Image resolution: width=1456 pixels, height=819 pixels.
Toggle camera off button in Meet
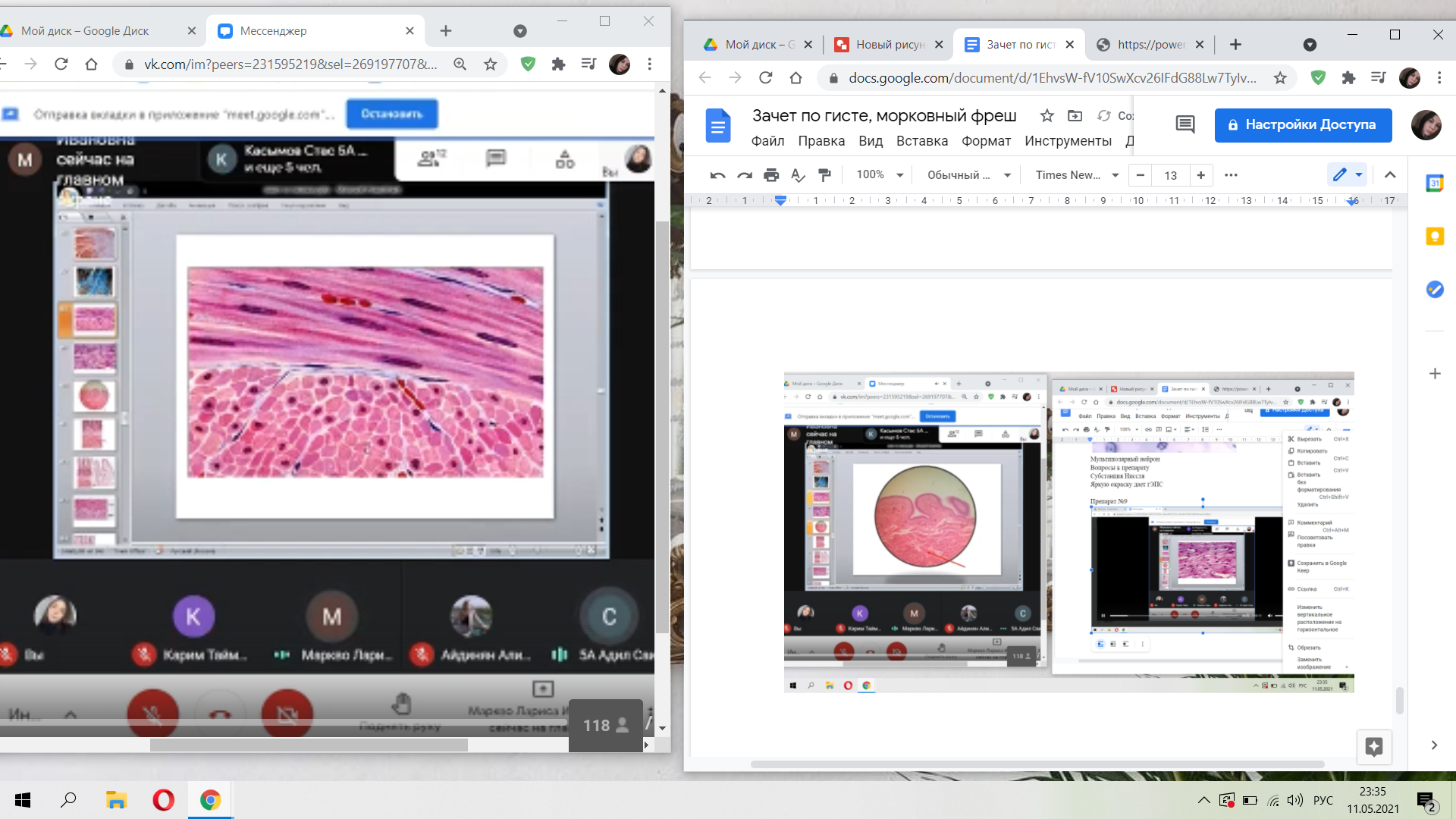tap(287, 713)
